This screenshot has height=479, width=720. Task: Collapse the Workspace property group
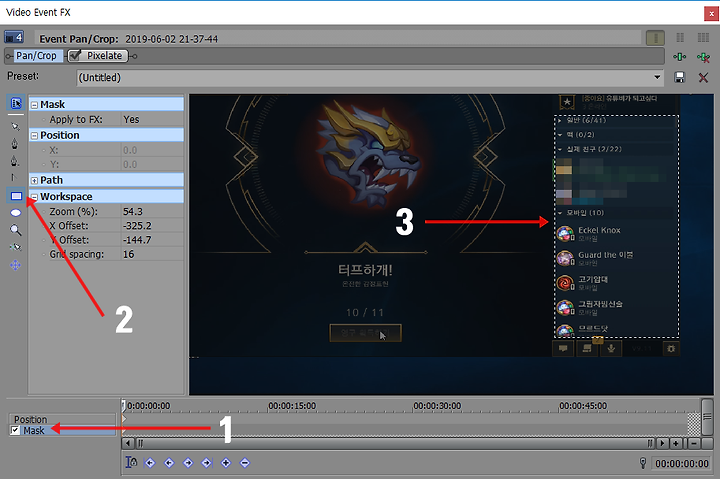[x=34, y=197]
